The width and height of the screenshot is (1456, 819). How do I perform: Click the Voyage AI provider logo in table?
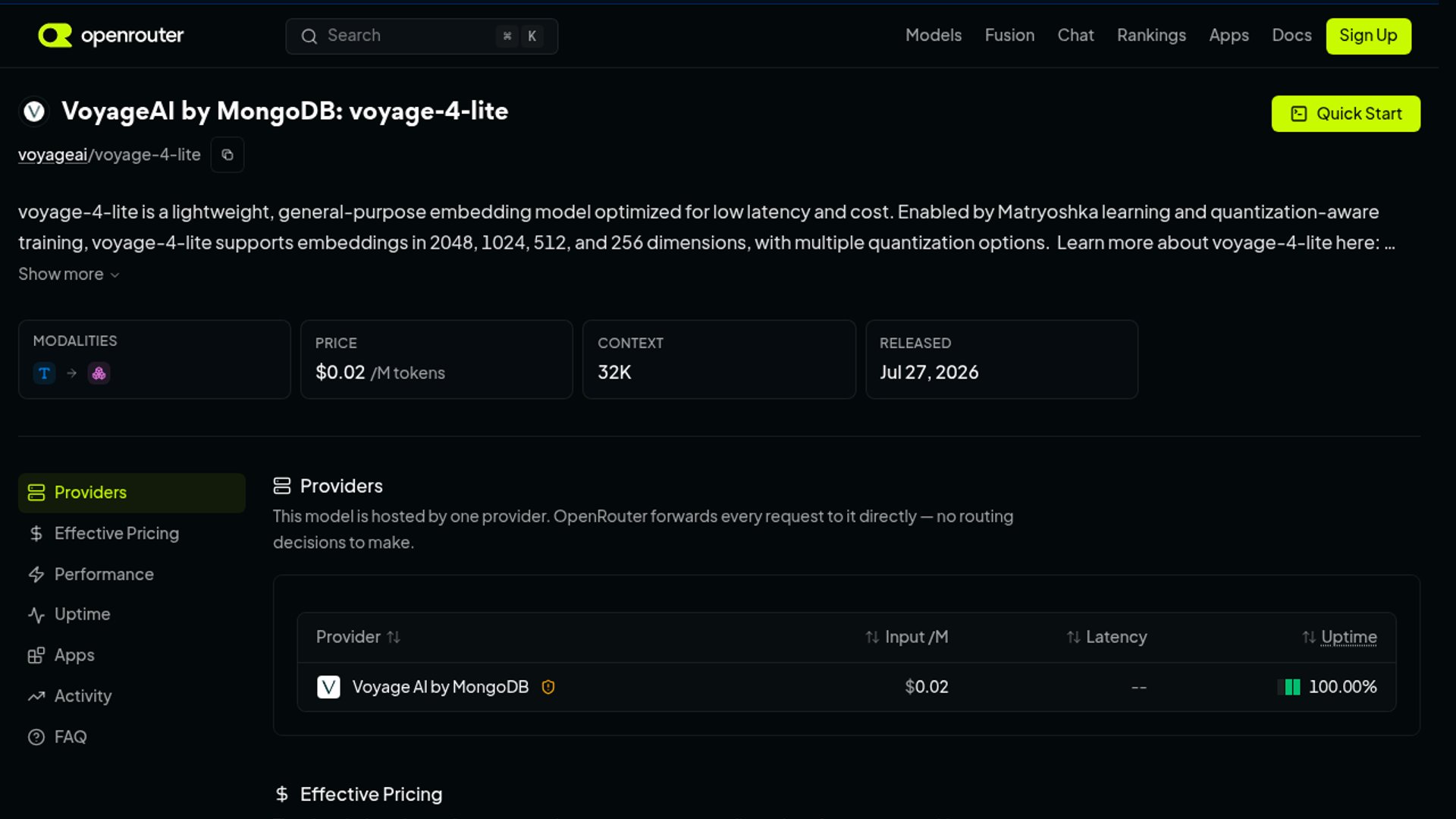tap(328, 687)
